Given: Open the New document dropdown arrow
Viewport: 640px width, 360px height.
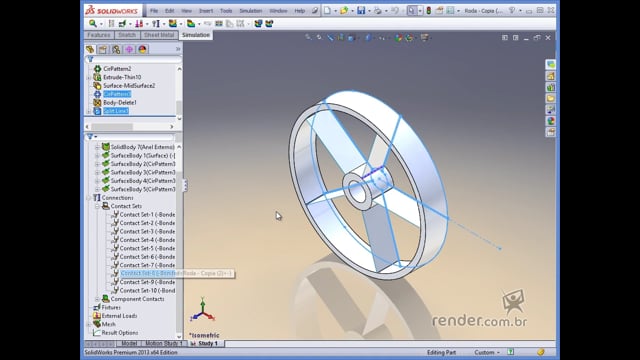Looking at the screenshot, I should [x=335, y=11].
